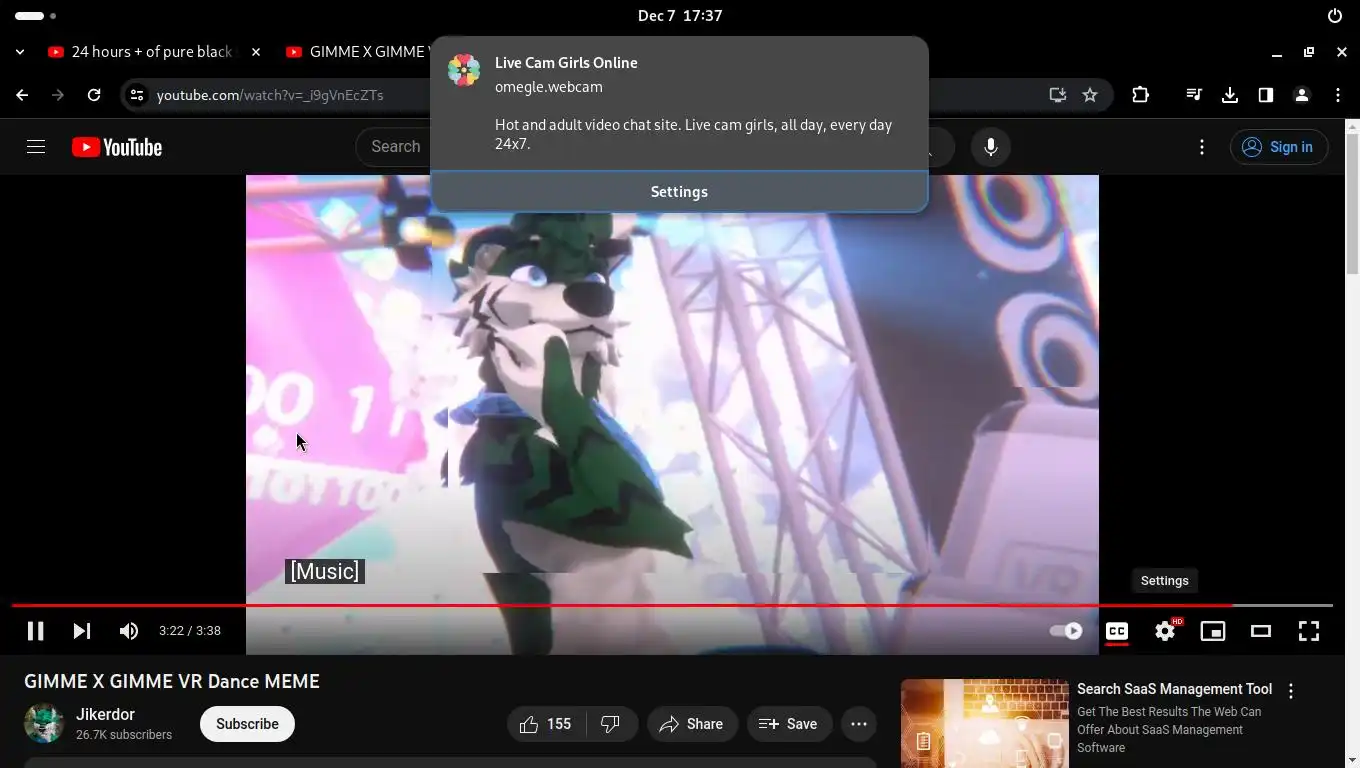Mute the video volume

(129, 631)
